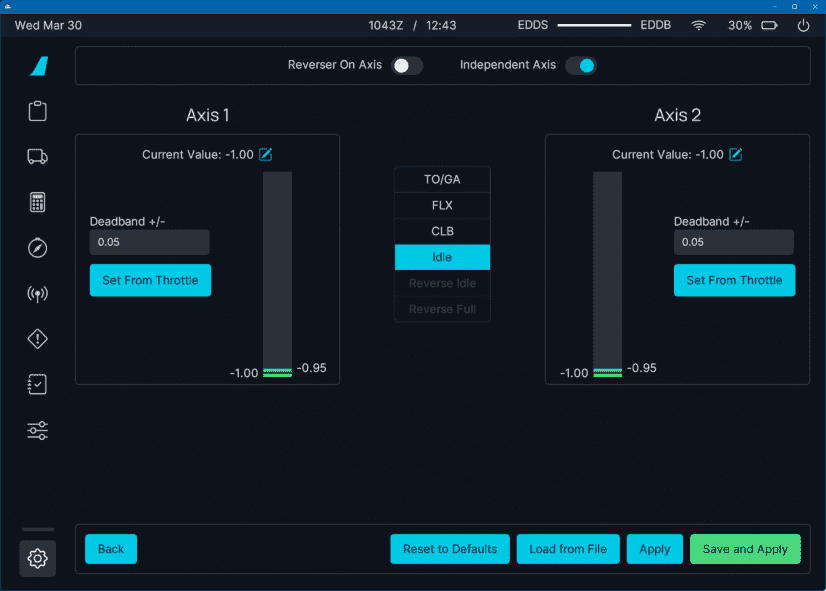Open the clipboard dispatch page icon
Screen dimensions: 826x591
click(37, 111)
